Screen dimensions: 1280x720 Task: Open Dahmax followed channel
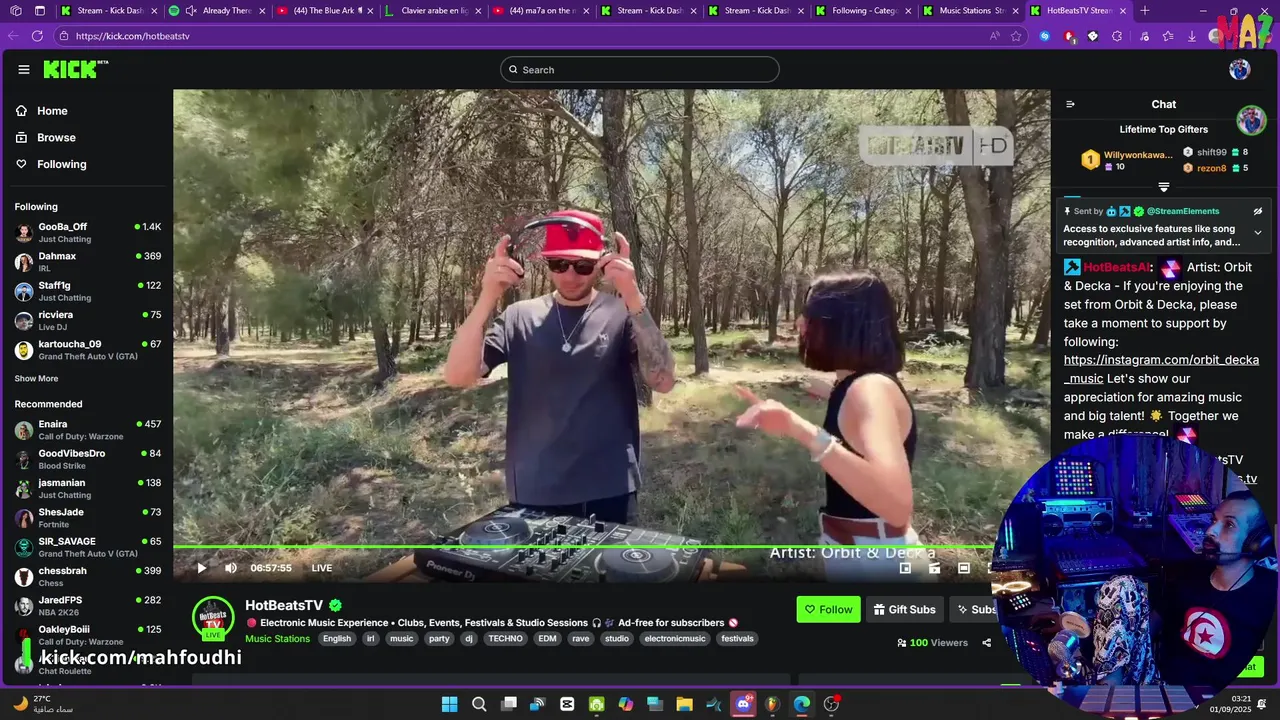(x=88, y=262)
